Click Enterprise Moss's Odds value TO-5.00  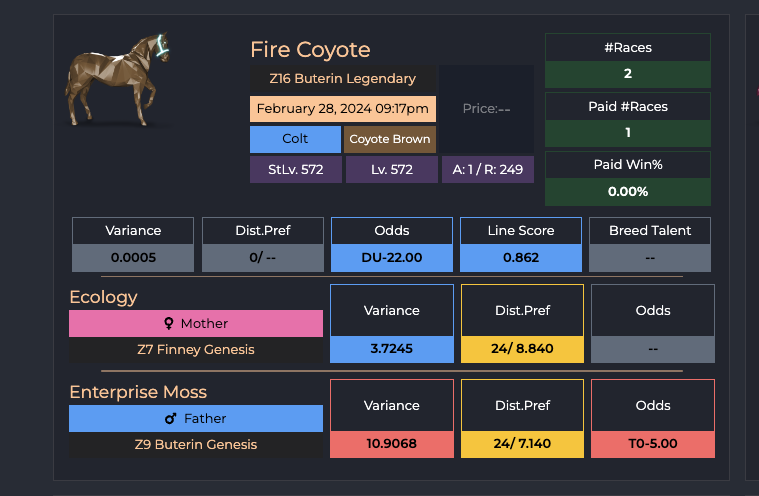653,444
